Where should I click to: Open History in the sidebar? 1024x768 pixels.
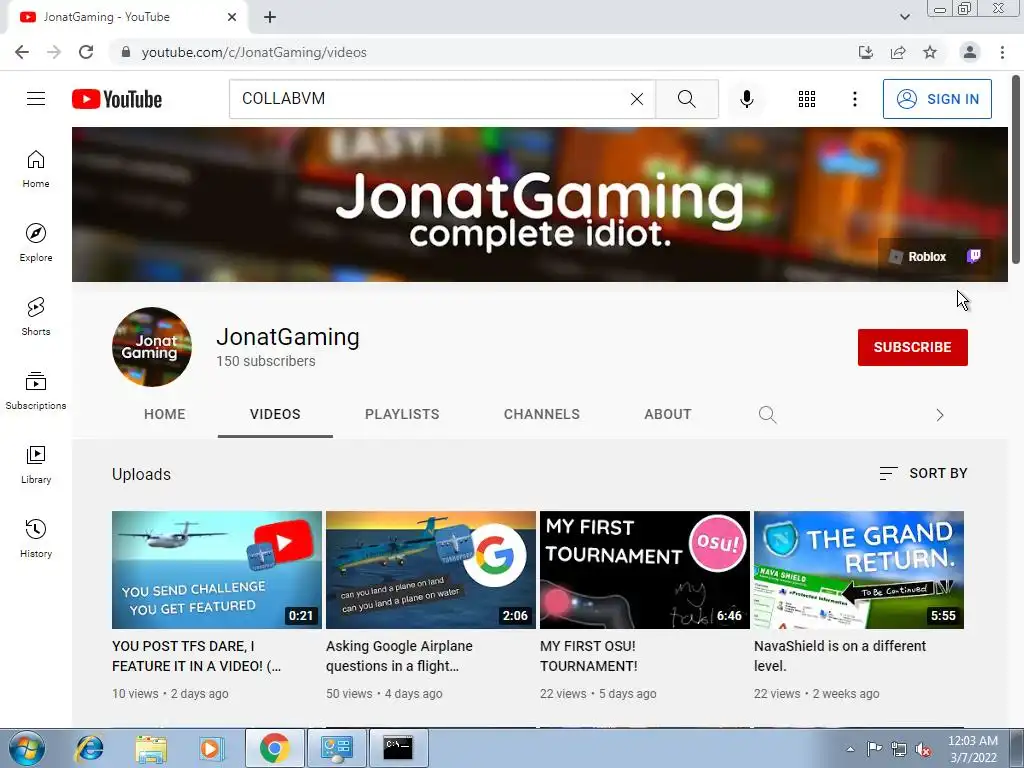point(36,538)
